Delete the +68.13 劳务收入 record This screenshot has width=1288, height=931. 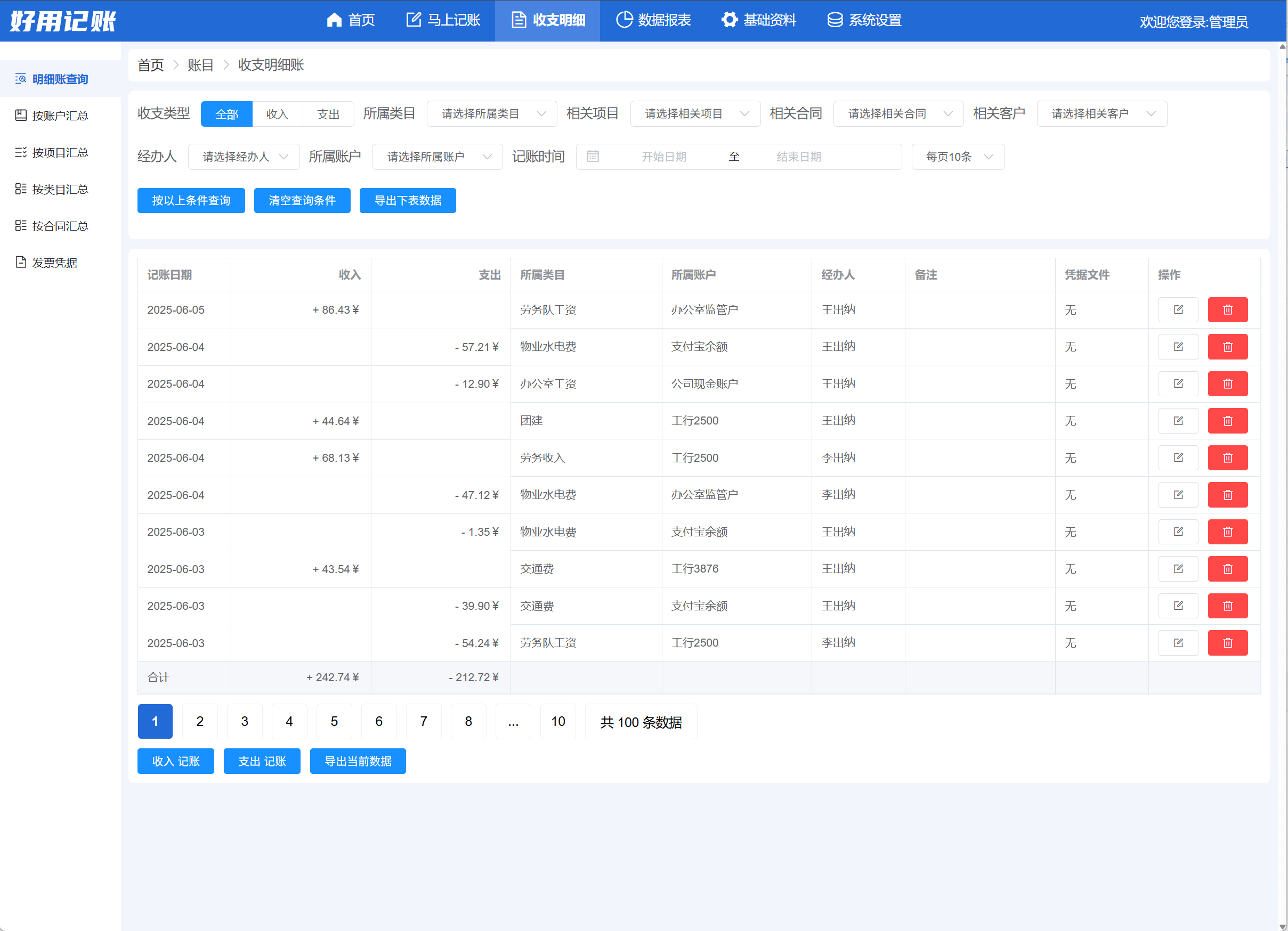point(1227,458)
